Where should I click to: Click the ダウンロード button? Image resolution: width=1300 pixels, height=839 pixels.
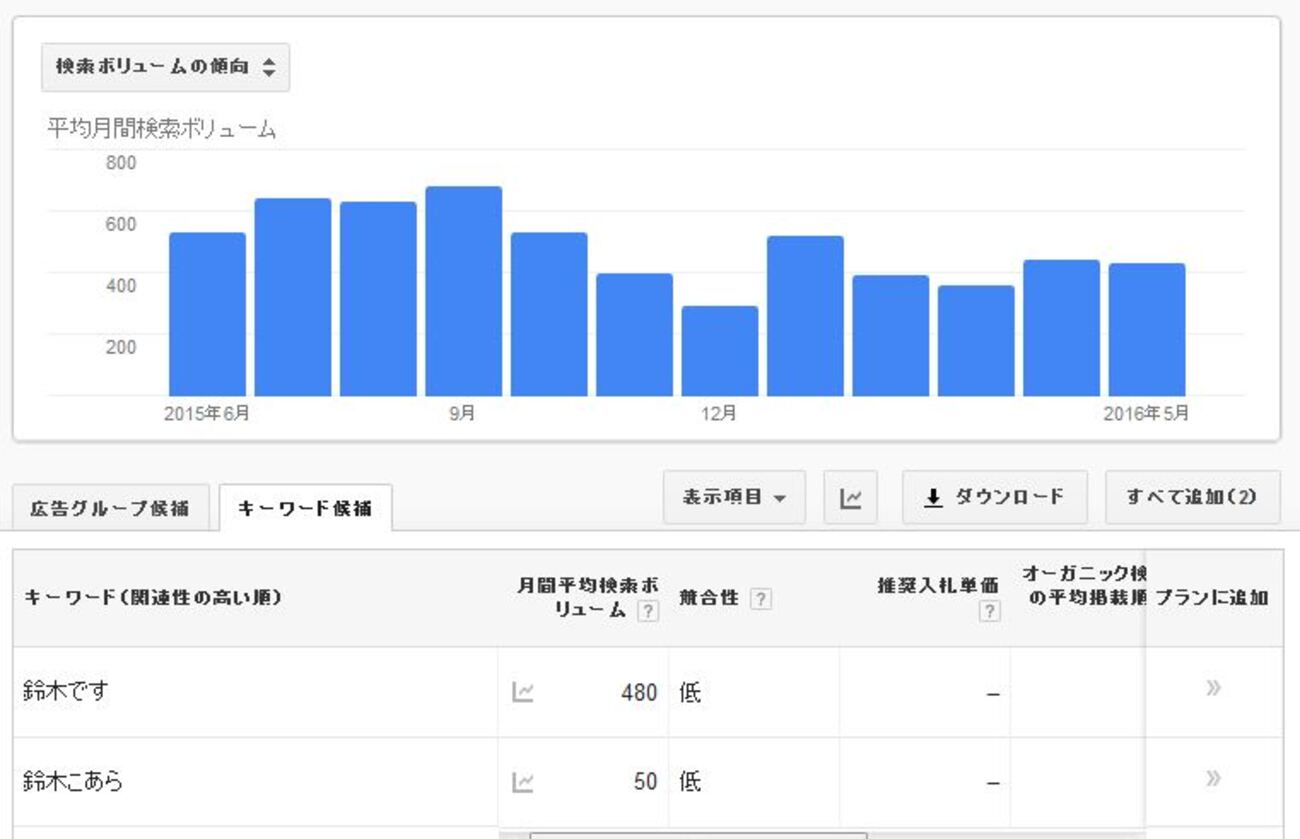click(x=994, y=497)
